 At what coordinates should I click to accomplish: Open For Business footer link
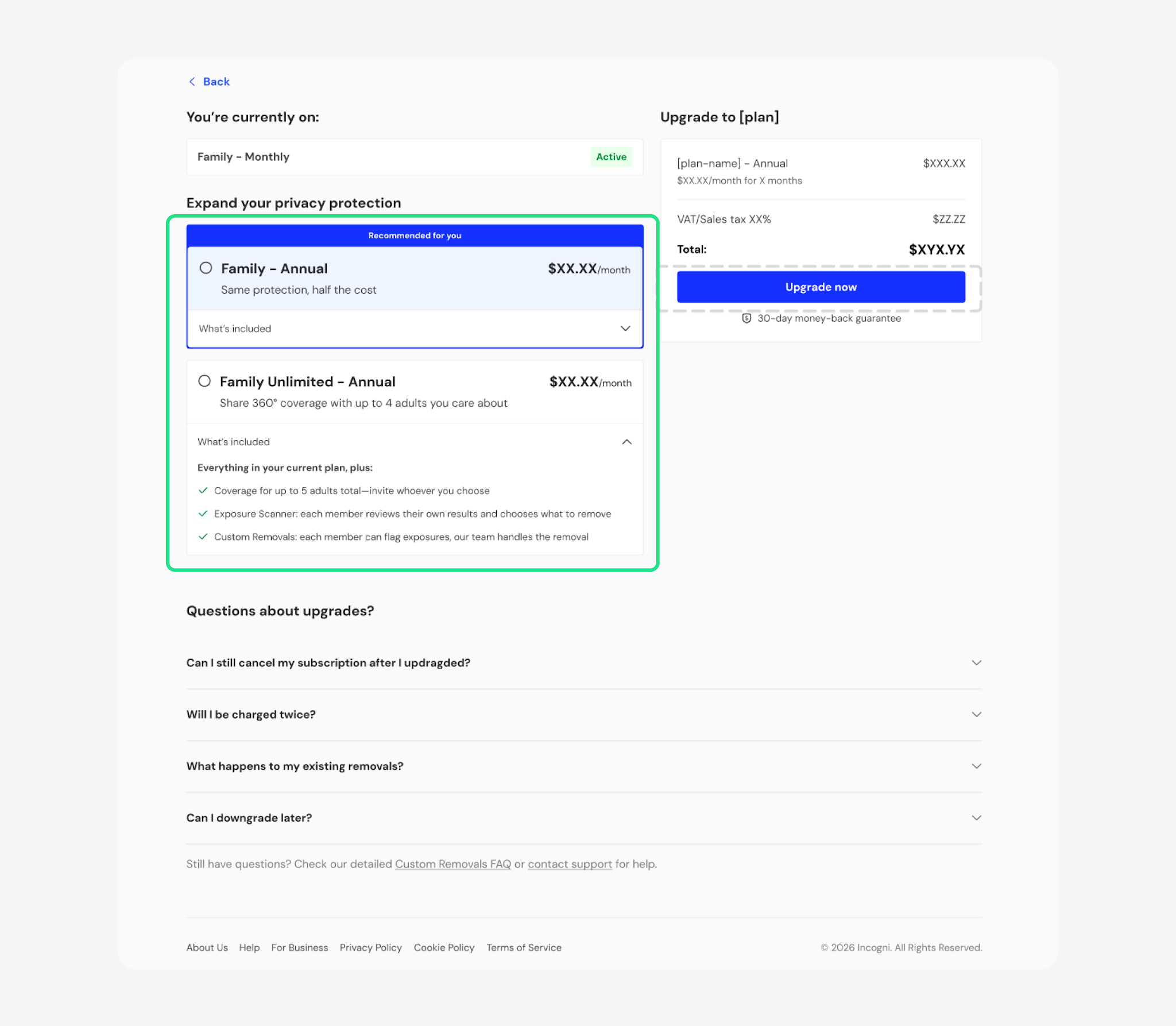pyautogui.click(x=300, y=947)
